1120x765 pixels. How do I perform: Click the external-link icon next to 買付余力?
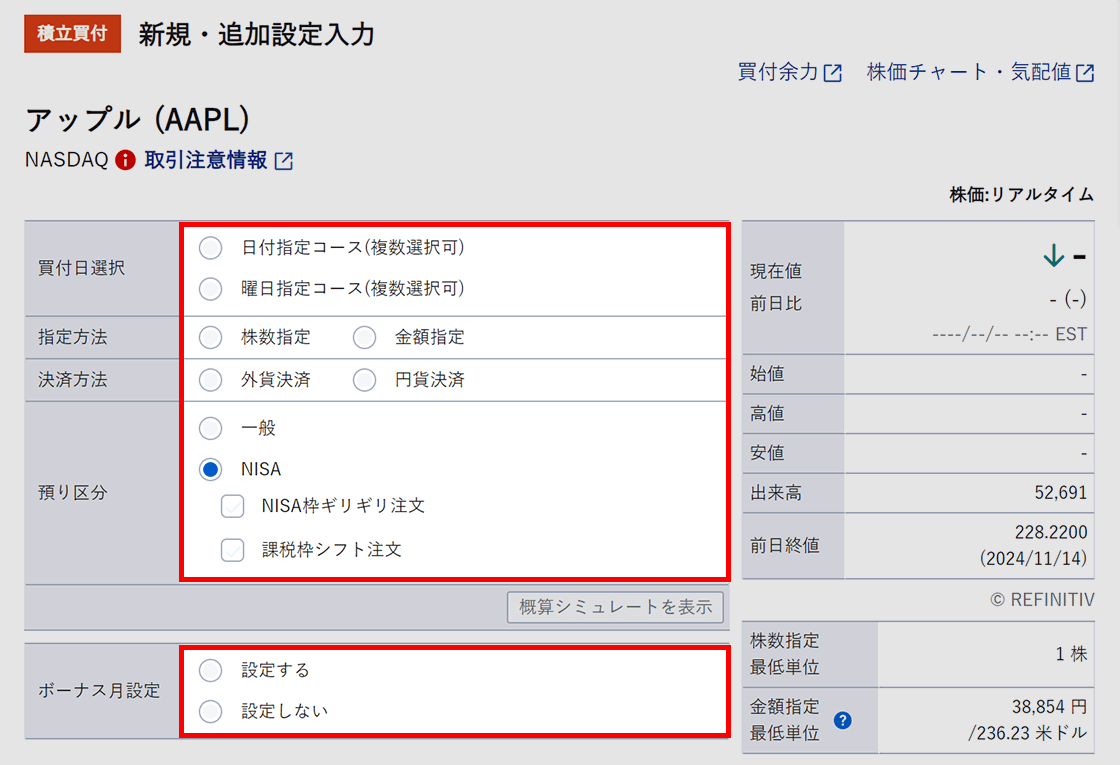(833, 73)
